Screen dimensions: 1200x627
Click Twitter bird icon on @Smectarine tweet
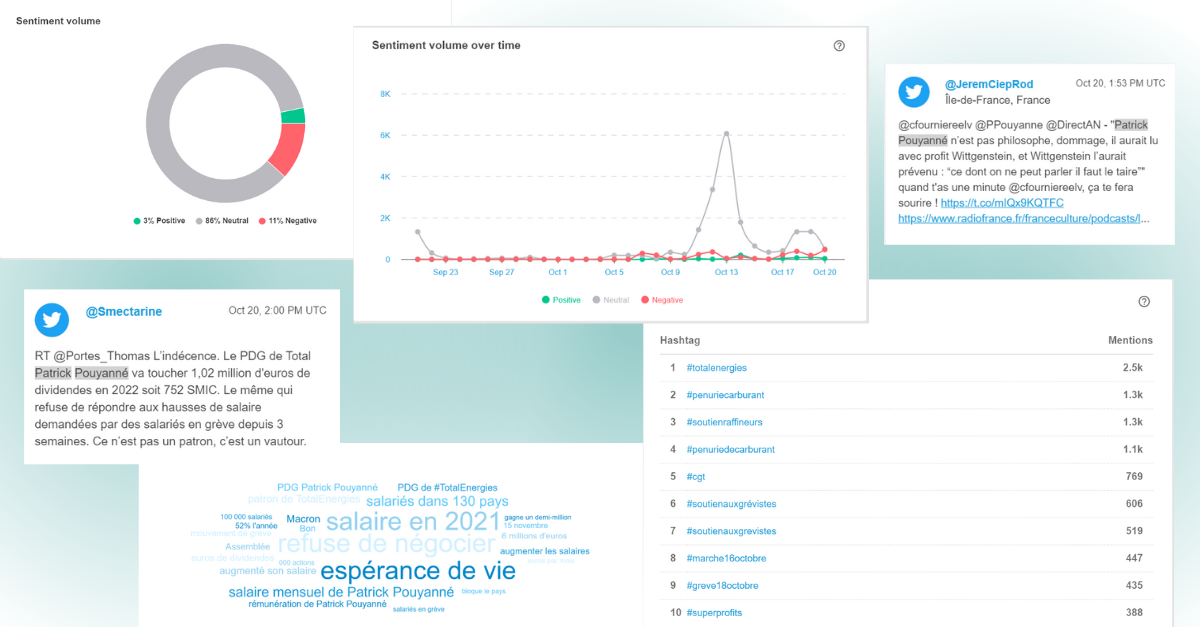tap(52, 320)
